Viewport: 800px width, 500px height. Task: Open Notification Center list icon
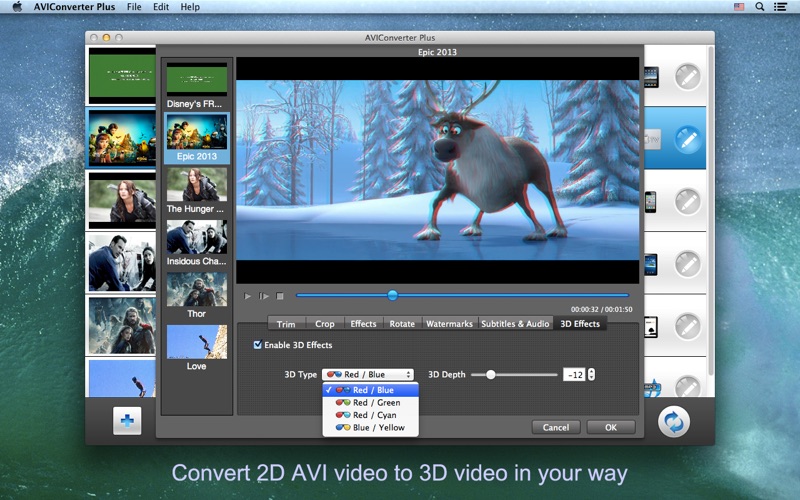click(x=780, y=7)
